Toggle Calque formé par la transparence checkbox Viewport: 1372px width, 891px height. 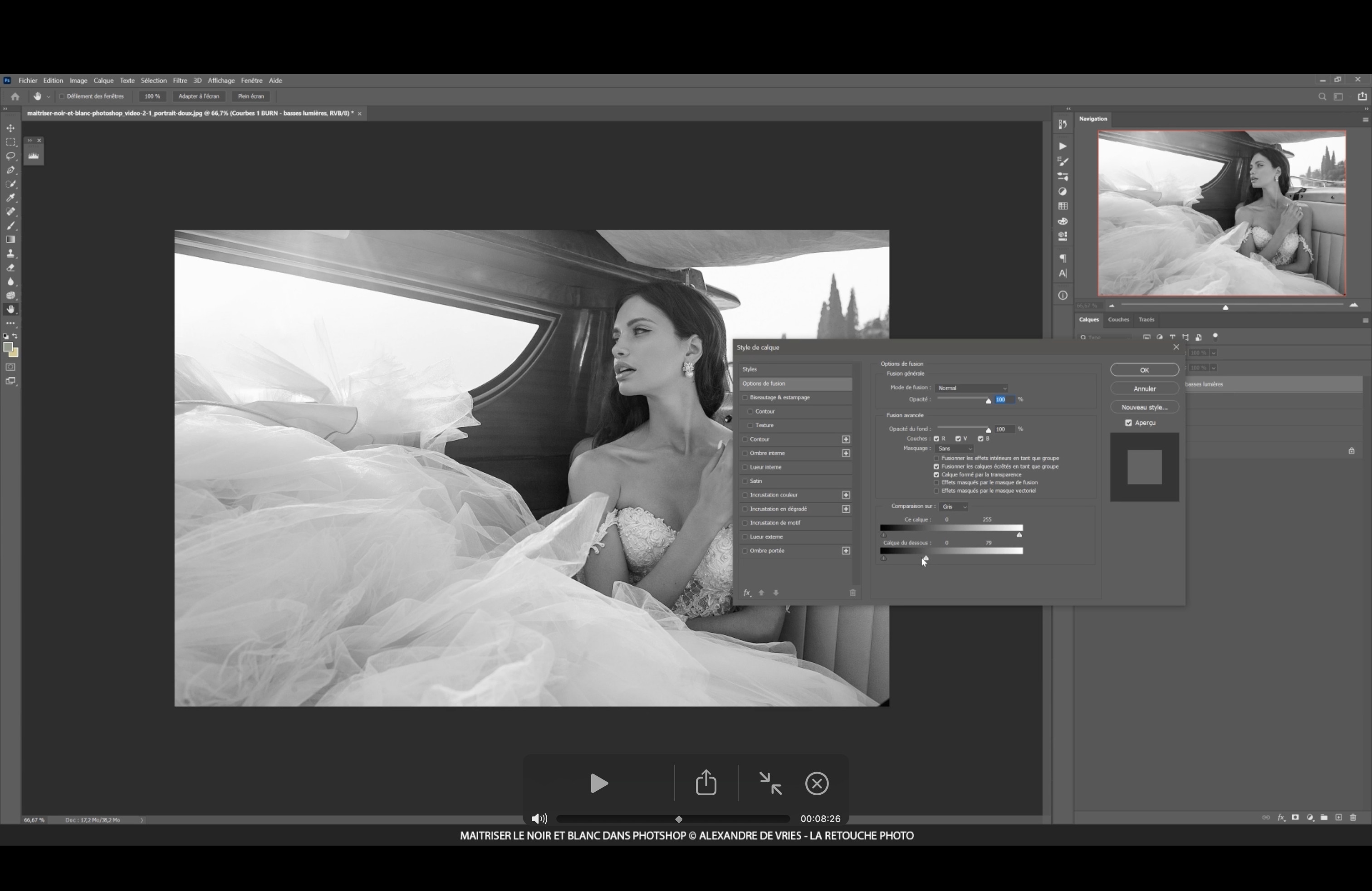(937, 475)
